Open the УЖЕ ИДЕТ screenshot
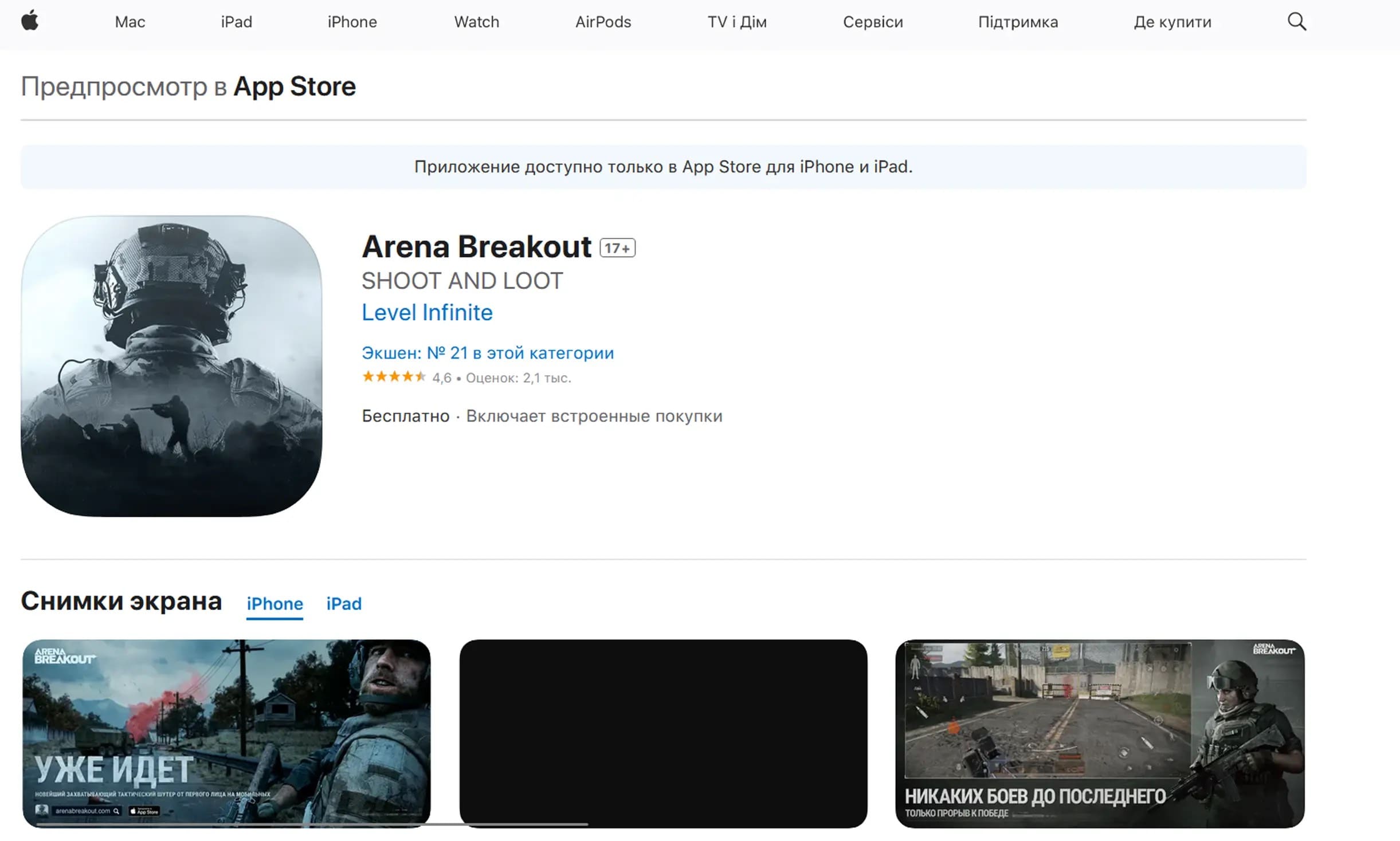1400x841 pixels. (x=226, y=733)
